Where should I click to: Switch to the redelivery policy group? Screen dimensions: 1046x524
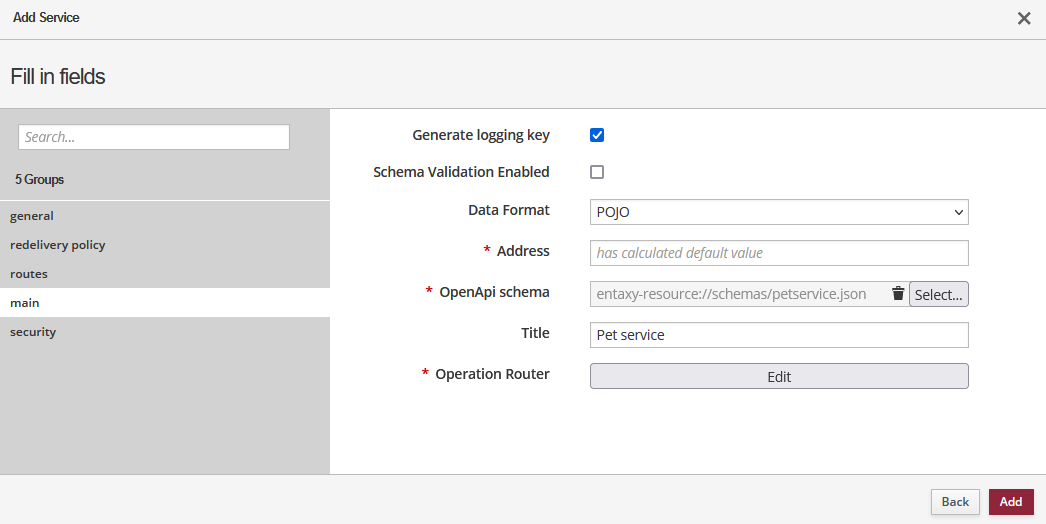click(57, 245)
